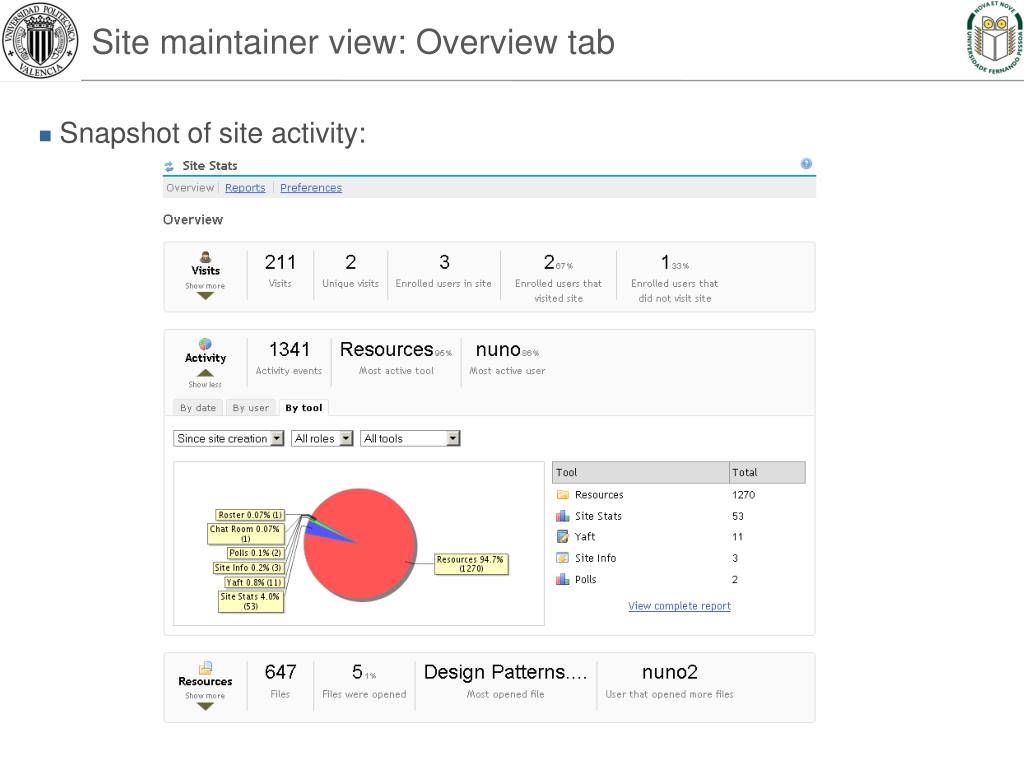This screenshot has height=768, width=1024.
Task: Click the Polls bar chart icon in table
Action: (562, 579)
